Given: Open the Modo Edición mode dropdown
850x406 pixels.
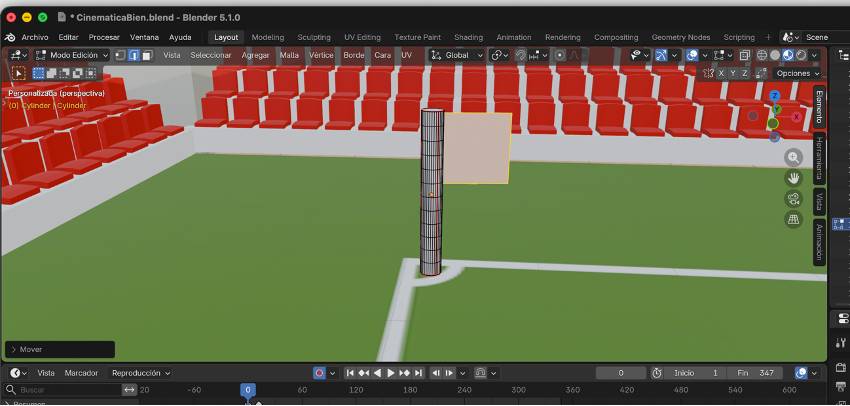Looking at the screenshot, I should click(72, 55).
